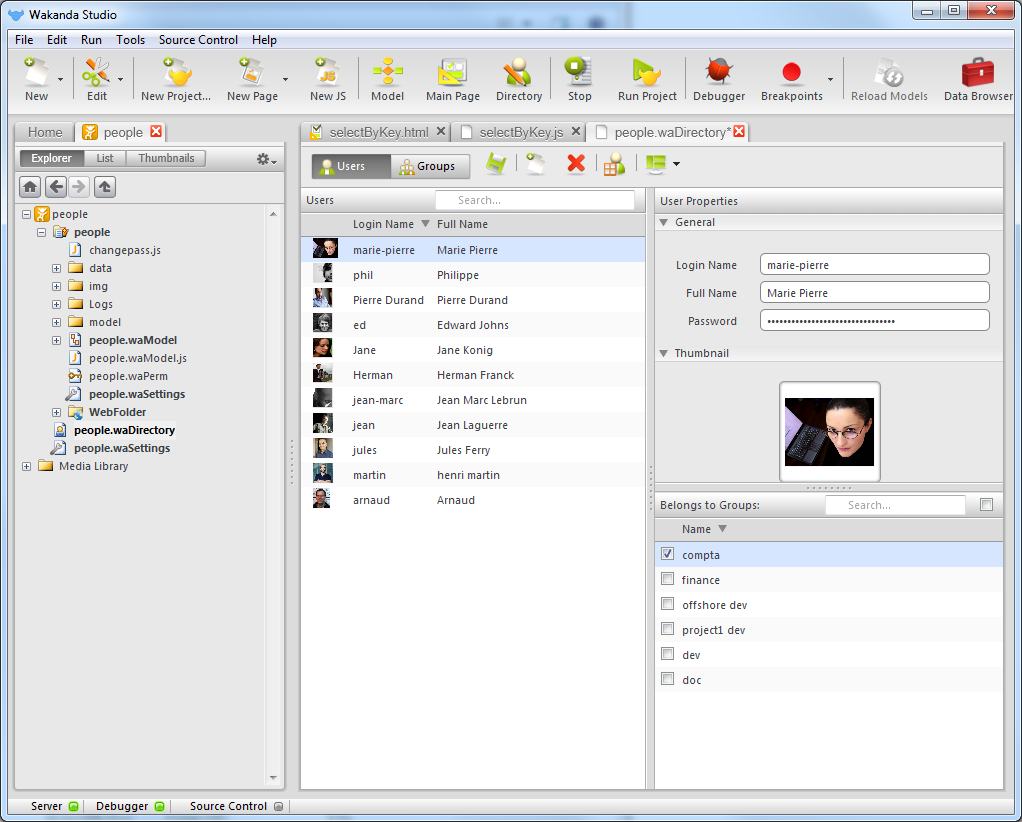
Task: Click the Full Name input field
Action: point(874,292)
